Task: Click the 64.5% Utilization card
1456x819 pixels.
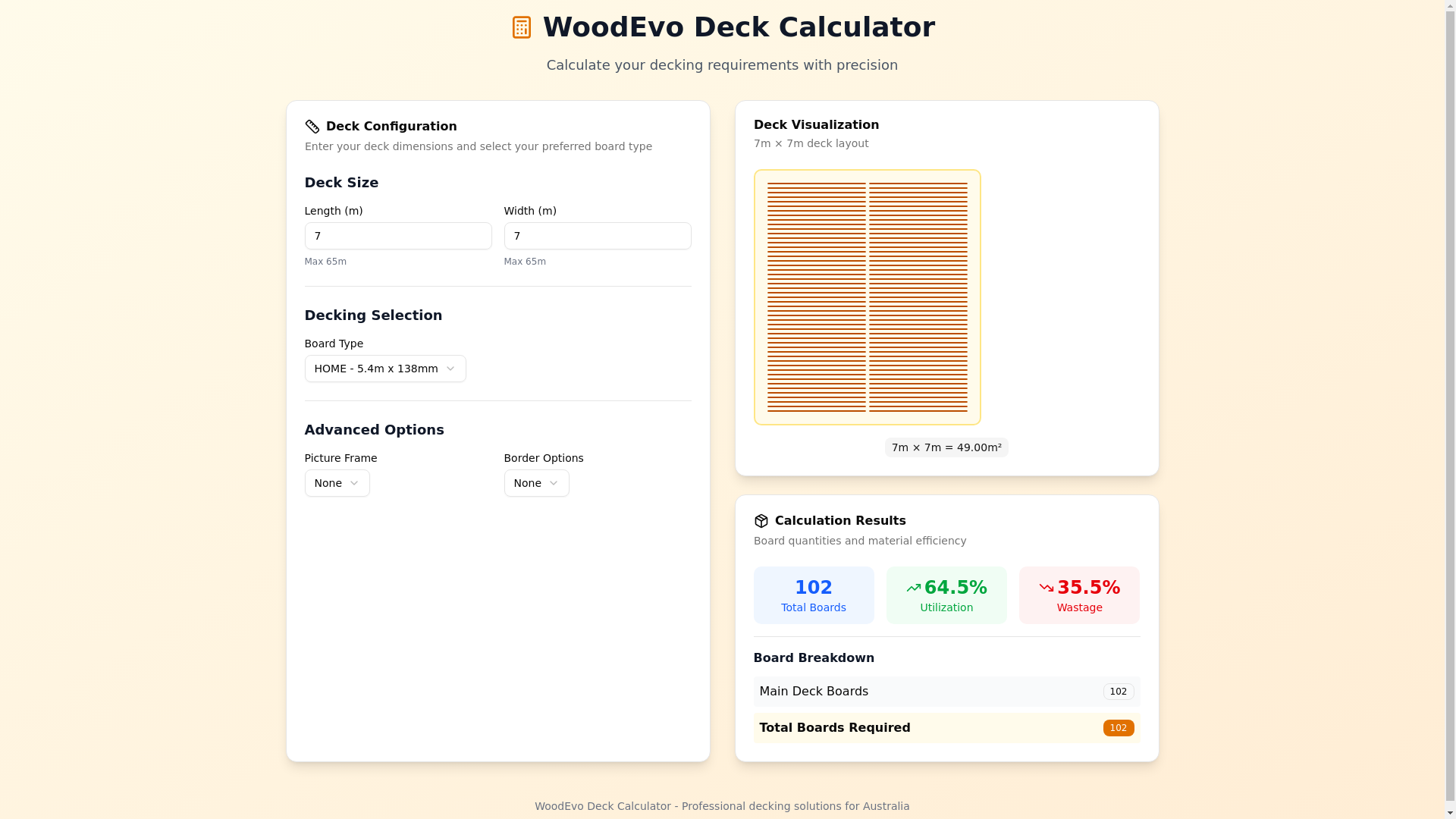Action: (946, 595)
